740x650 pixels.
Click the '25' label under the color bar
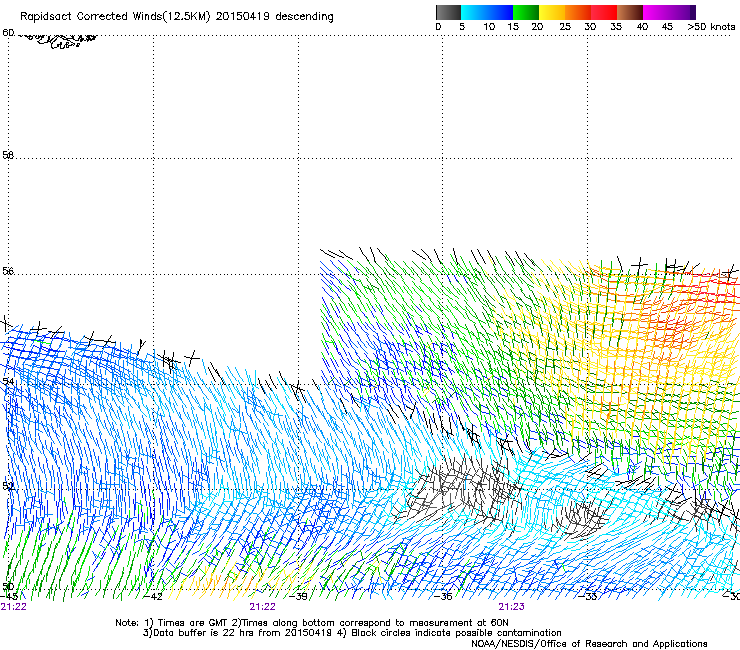(x=565, y=27)
